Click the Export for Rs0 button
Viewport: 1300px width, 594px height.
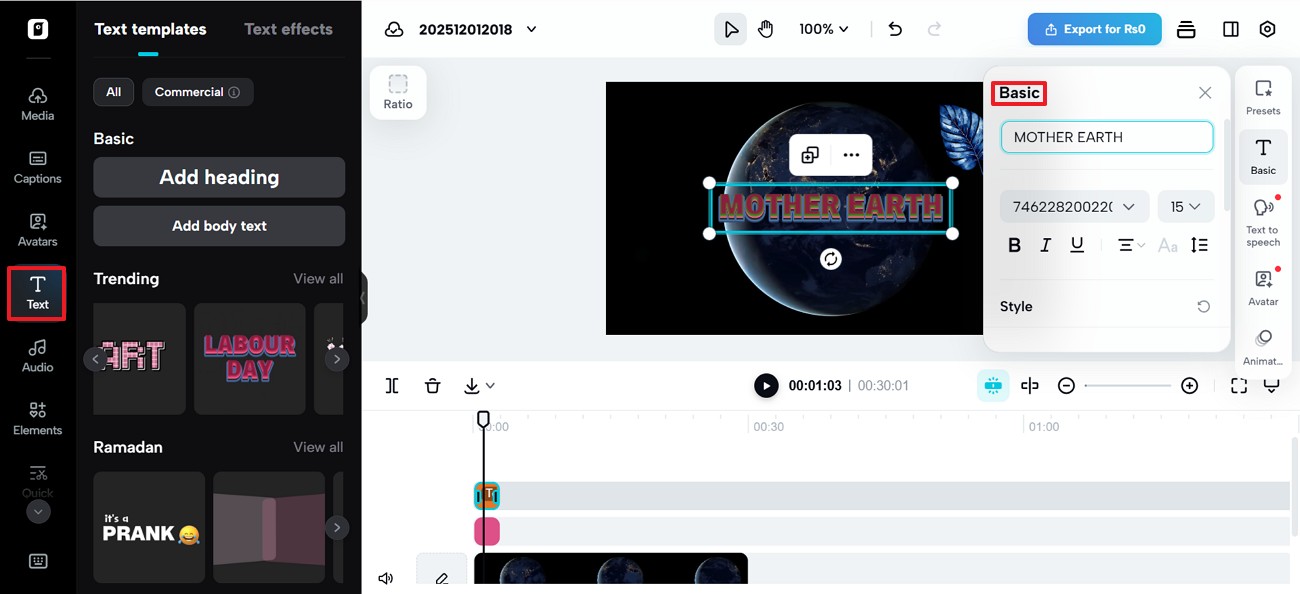pos(1094,29)
